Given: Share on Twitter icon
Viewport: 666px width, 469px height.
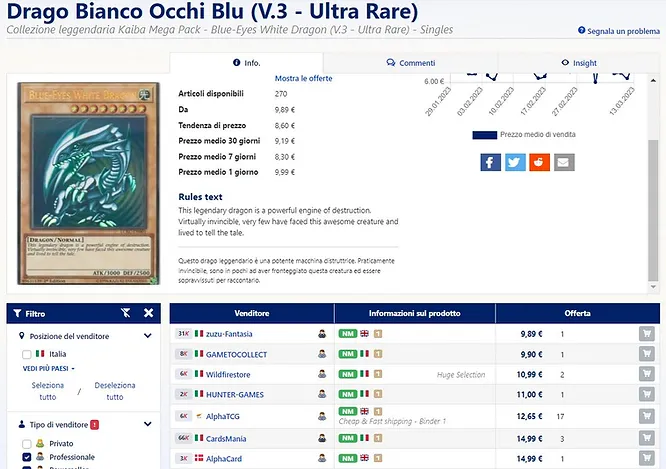Looking at the screenshot, I should [515, 162].
